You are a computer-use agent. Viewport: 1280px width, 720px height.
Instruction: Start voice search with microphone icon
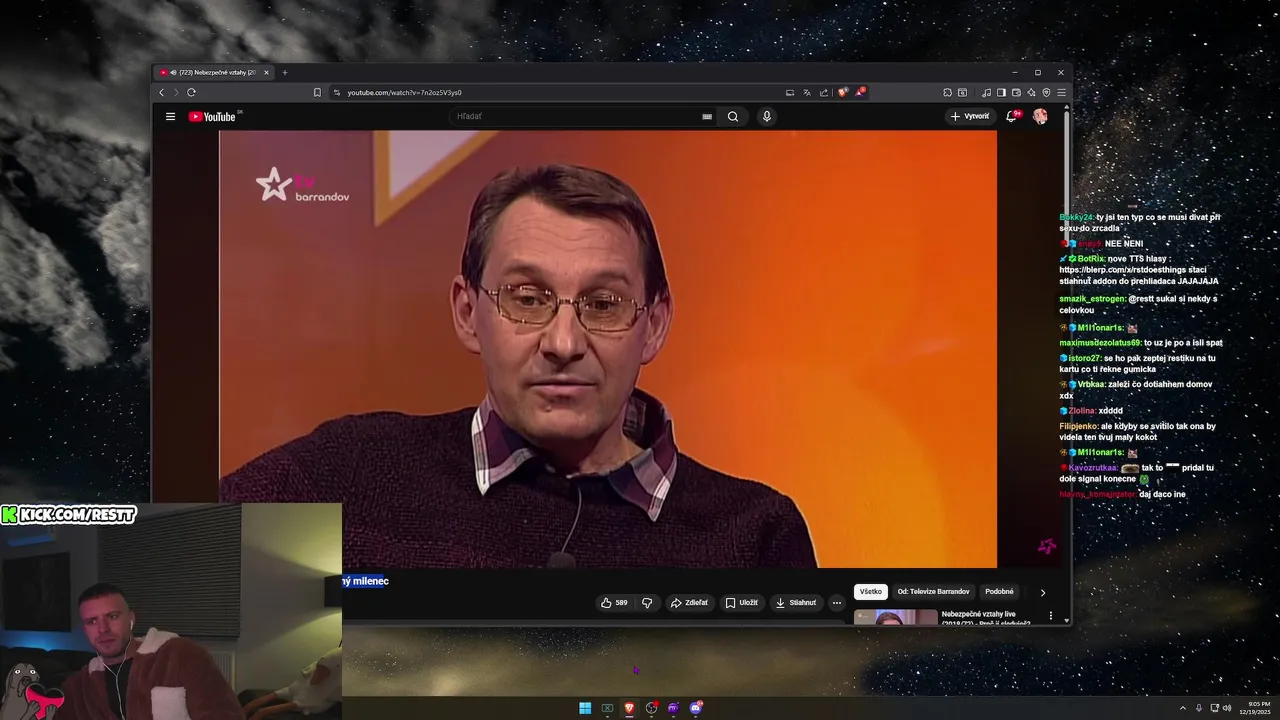point(767,116)
